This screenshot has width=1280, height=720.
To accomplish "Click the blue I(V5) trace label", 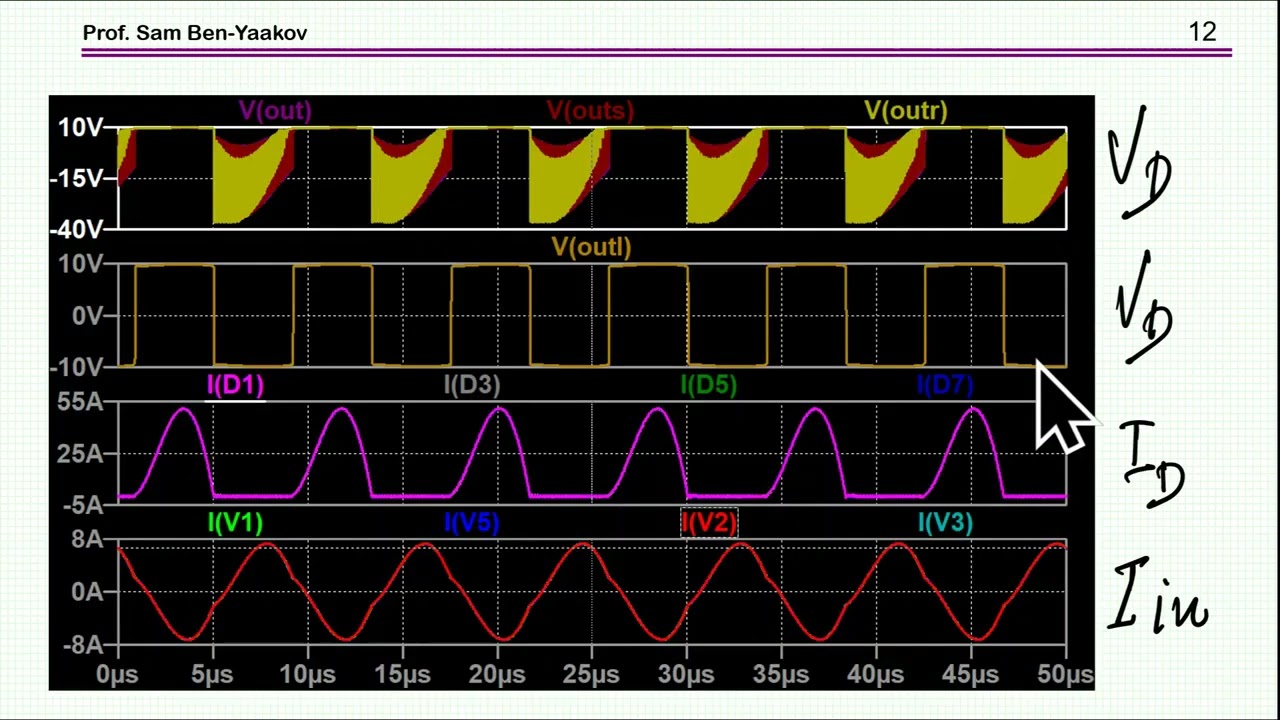I will [x=472, y=522].
